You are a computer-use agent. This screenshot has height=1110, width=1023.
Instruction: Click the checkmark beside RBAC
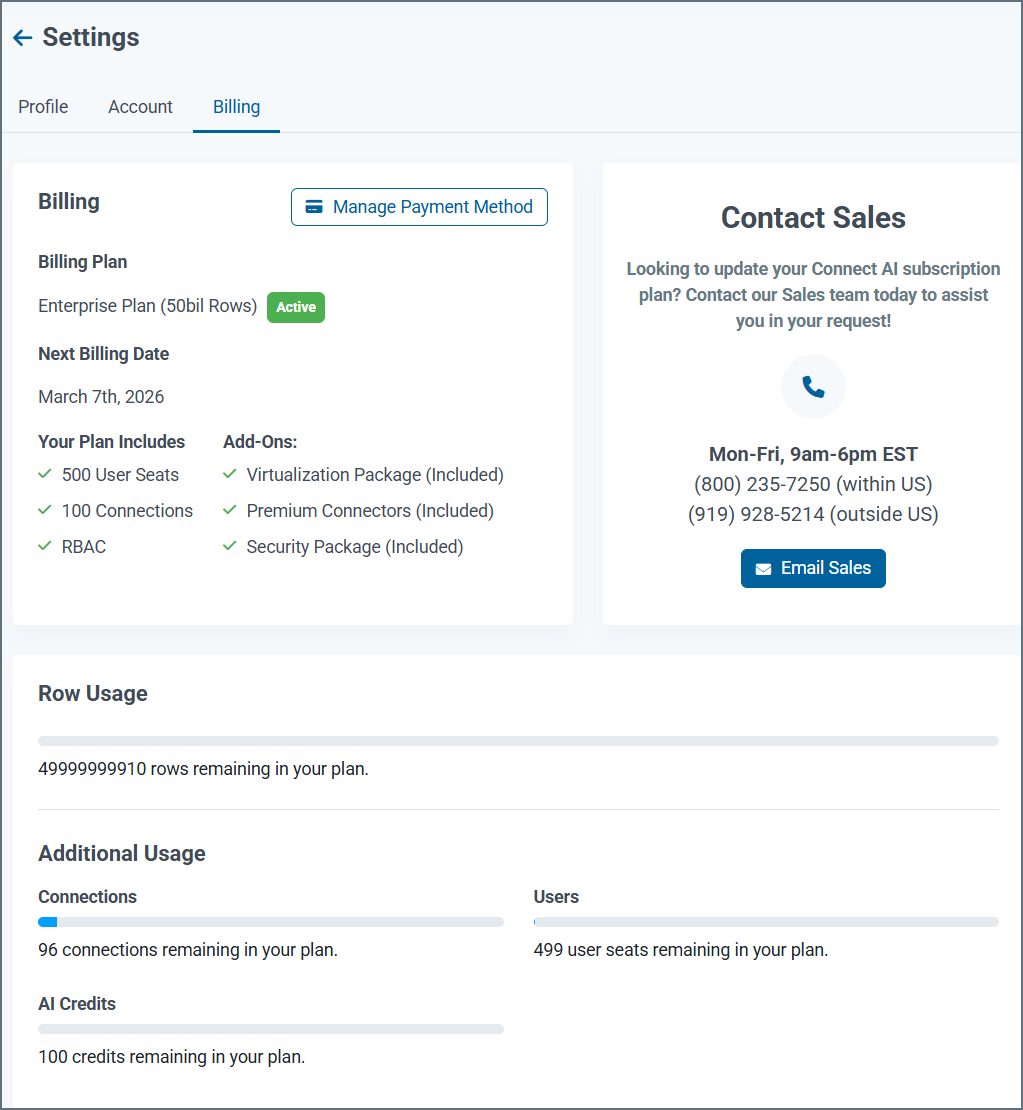45,546
